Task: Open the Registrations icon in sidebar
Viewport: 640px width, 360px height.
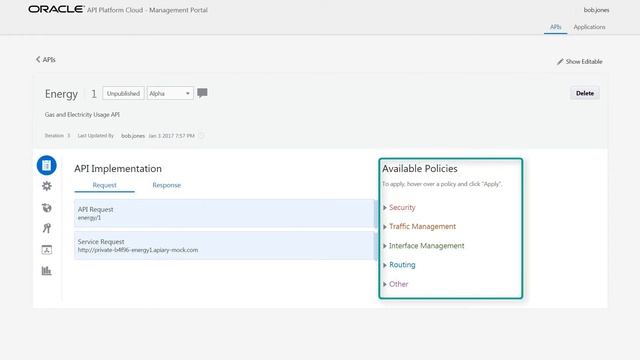Action: (47, 249)
